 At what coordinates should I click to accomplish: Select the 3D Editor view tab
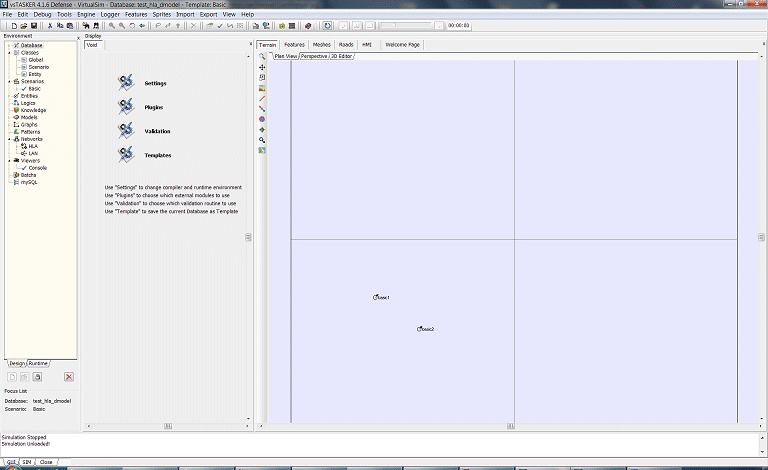click(x=342, y=56)
